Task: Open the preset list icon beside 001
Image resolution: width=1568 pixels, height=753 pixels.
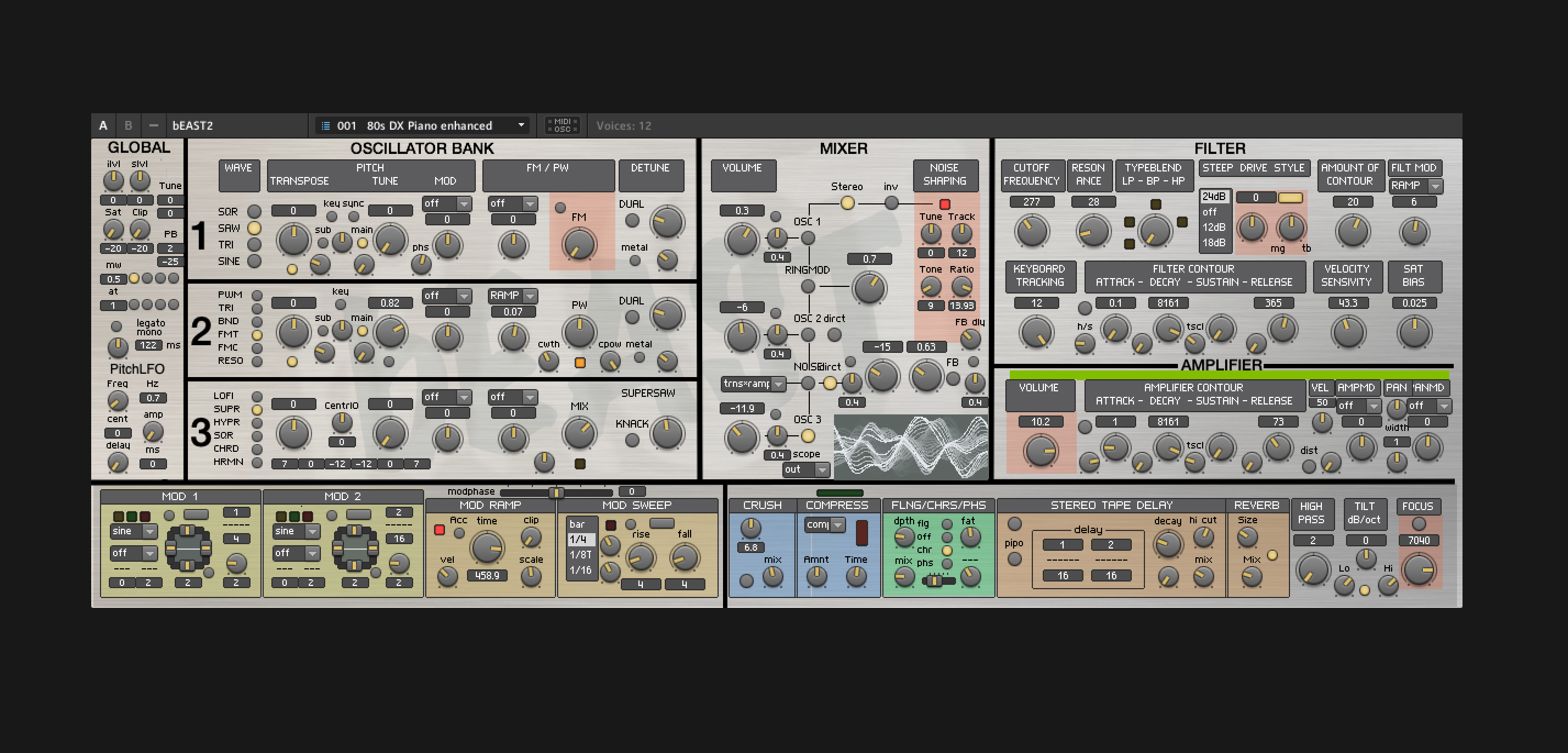Action: click(x=326, y=125)
